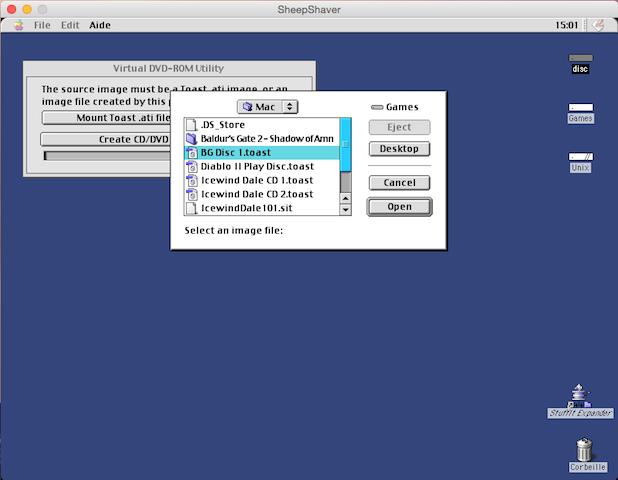The width and height of the screenshot is (618, 480).
Task: Click Mount Toast .ati file button
Action: click(x=106, y=118)
